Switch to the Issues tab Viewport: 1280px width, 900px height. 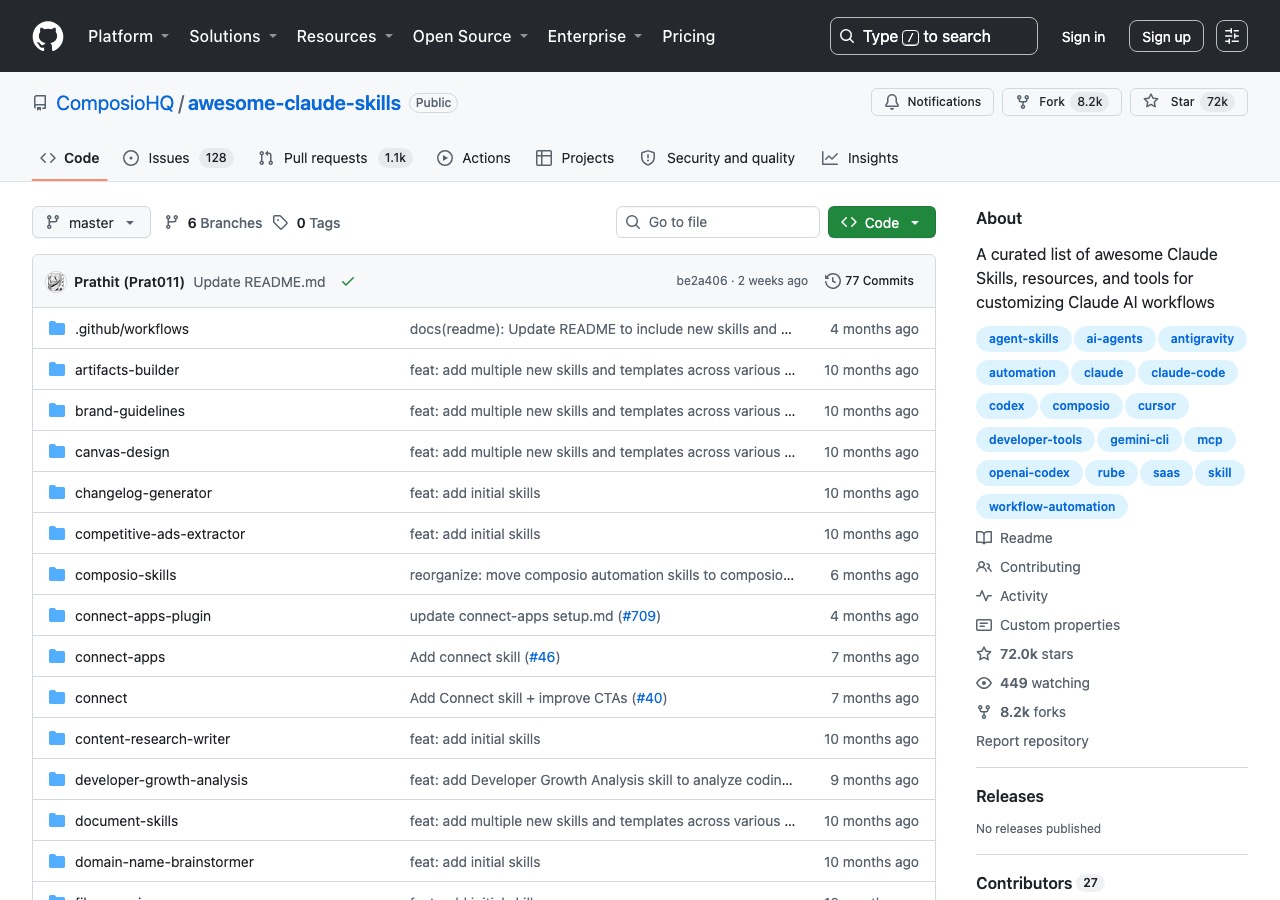click(x=178, y=158)
